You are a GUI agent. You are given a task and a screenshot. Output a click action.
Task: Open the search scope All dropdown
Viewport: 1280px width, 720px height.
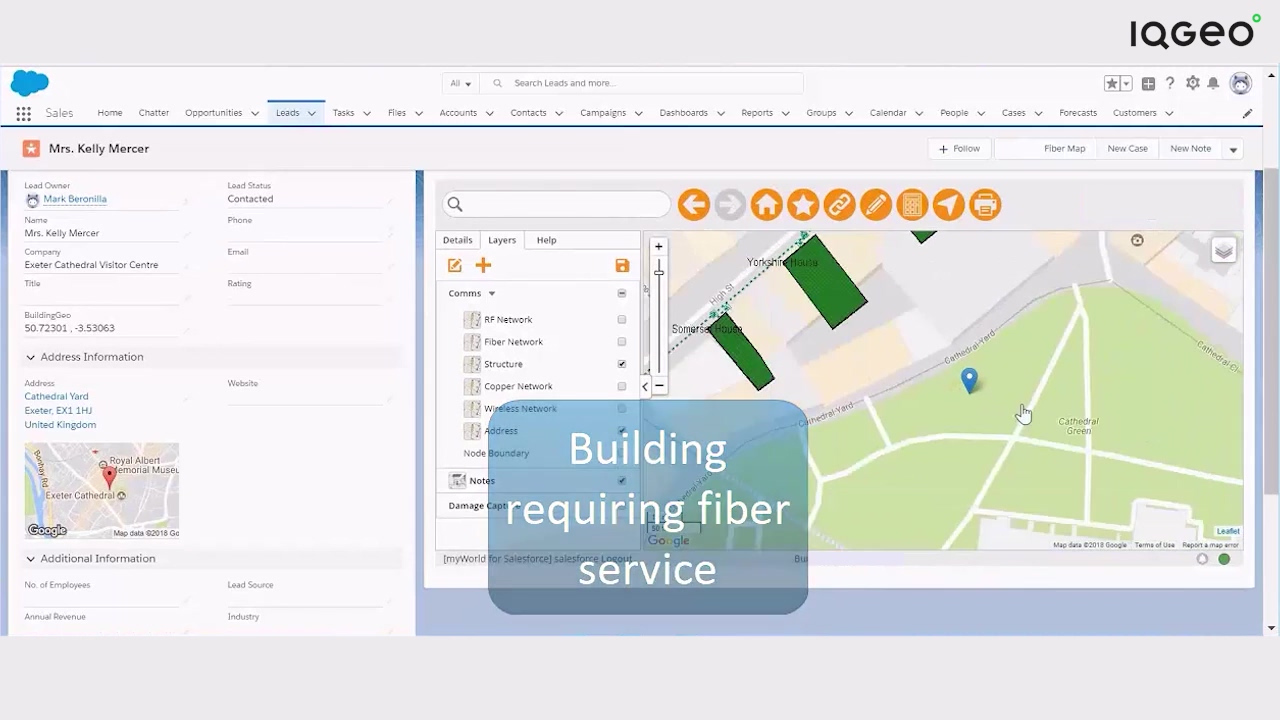point(461,83)
